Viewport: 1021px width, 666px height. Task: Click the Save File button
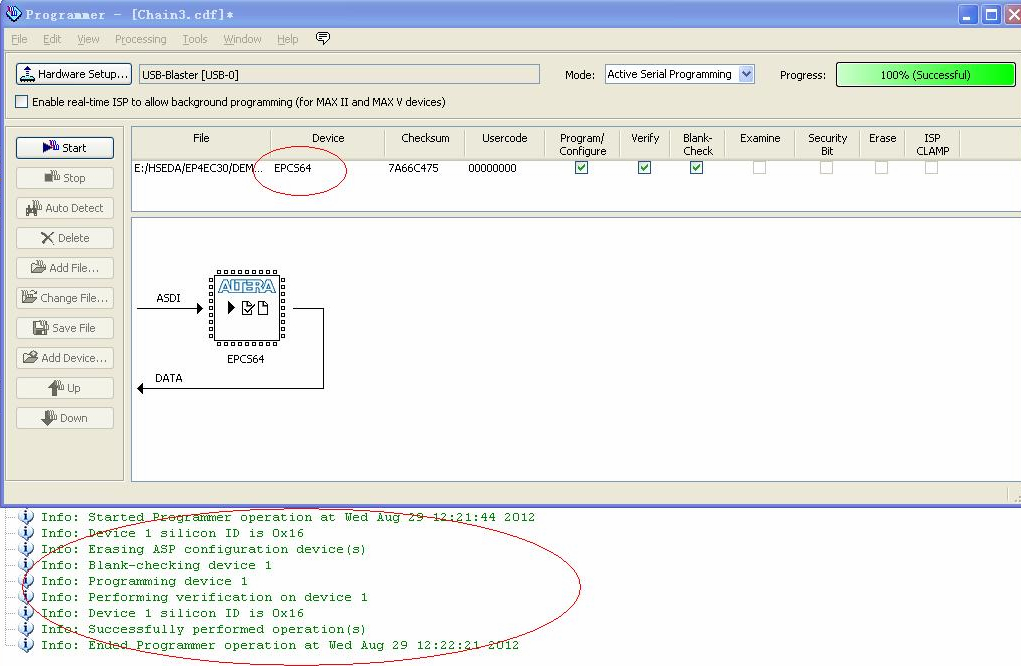pyautogui.click(x=64, y=327)
